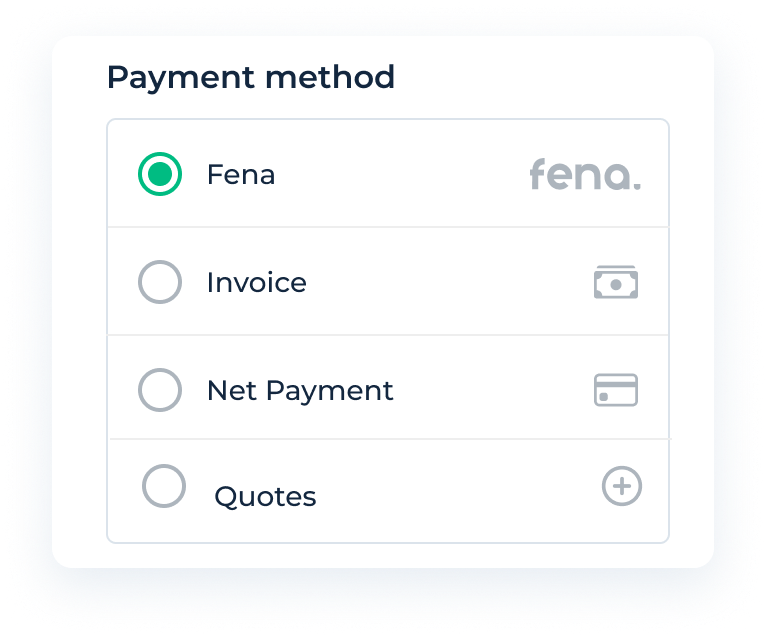
Task: Pick the Quotes radio button
Action: [x=164, y=487]
